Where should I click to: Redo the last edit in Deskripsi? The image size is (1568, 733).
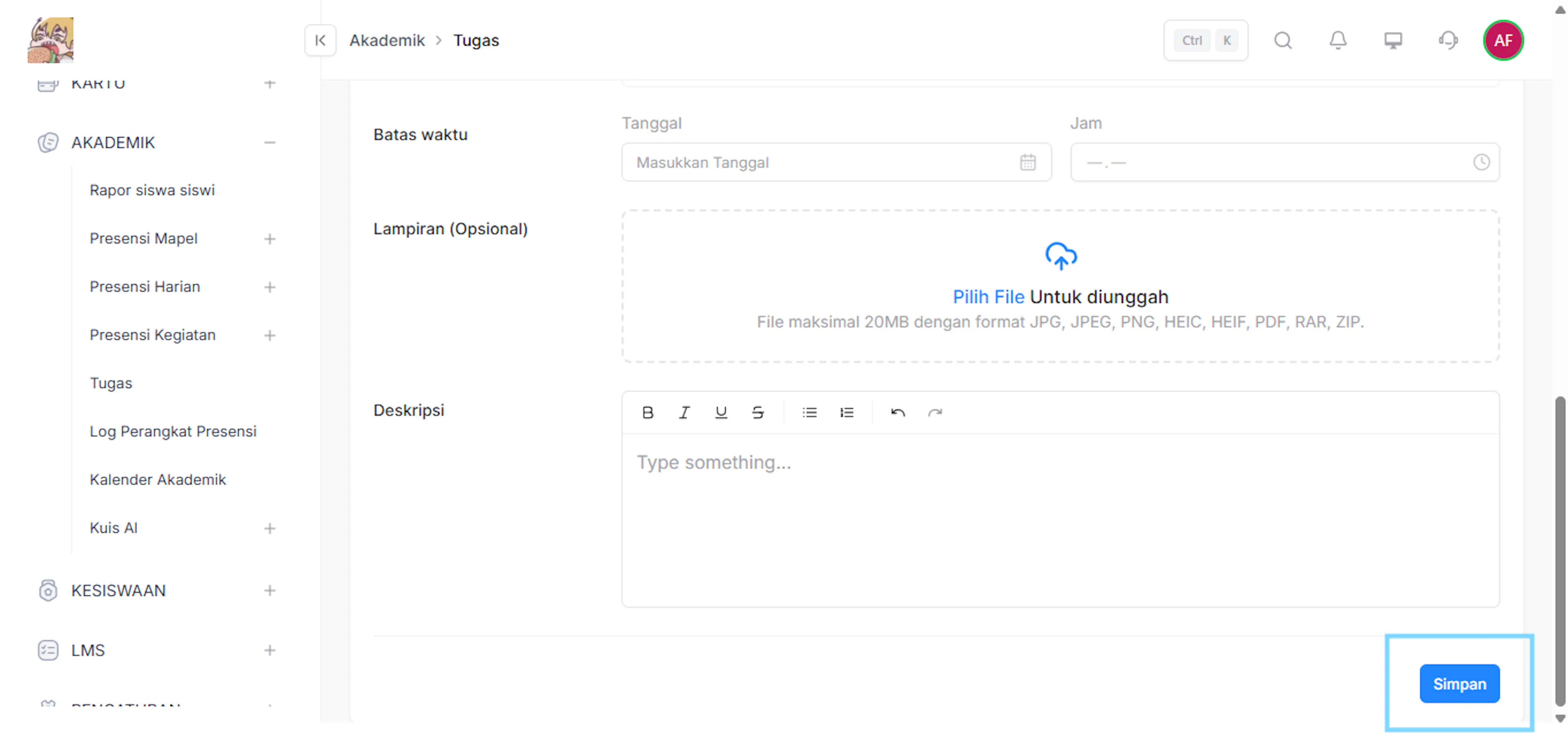point(935,413)
